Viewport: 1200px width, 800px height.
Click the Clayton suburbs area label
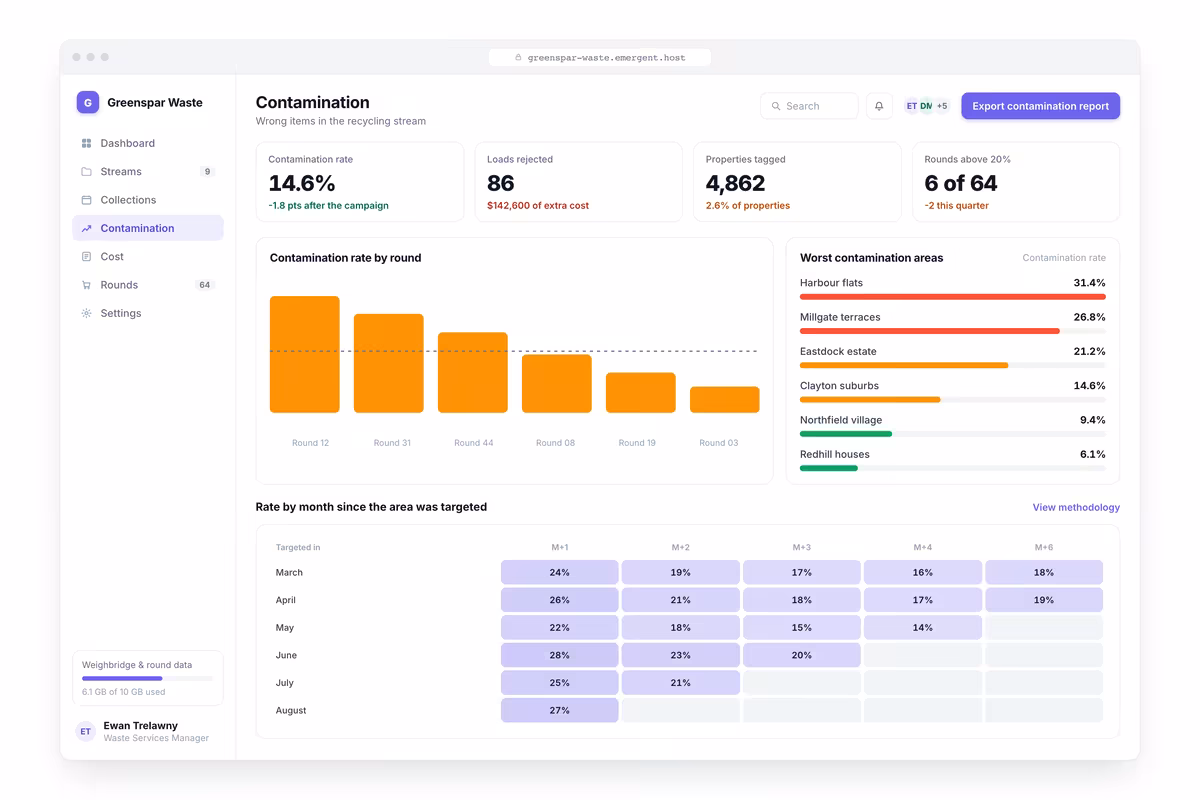click(840, 386)
